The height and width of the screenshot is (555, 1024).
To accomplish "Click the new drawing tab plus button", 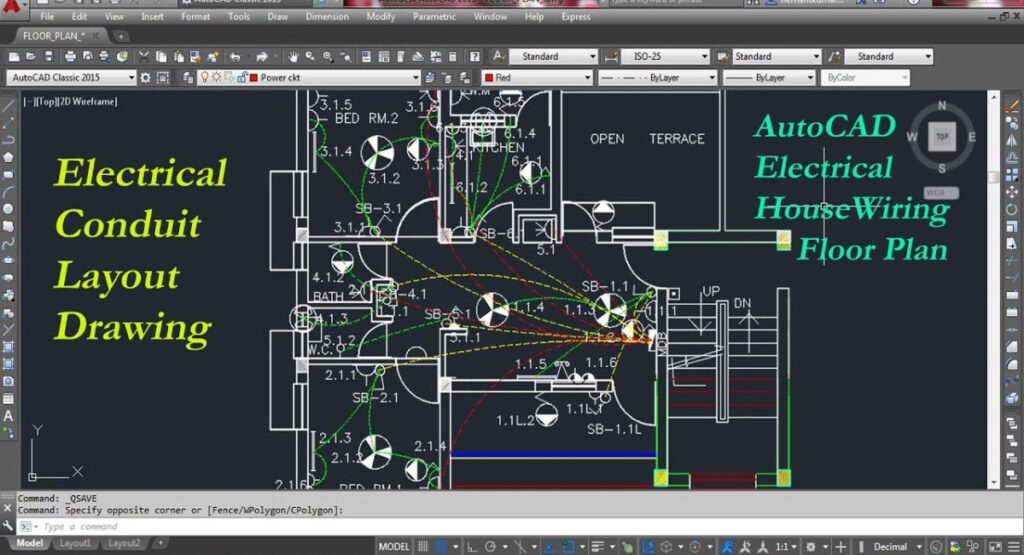I will [121, 35].
